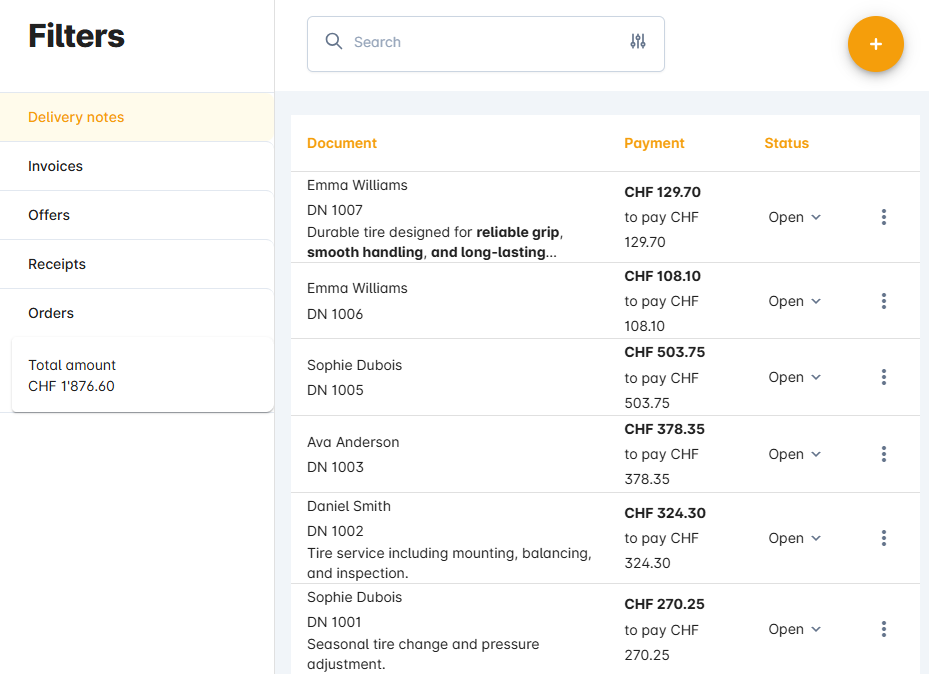Screen dimensions: 929x674
Task: Click Sophie Dubois name in DN 1005 row
Action: [x=354, y=365]
